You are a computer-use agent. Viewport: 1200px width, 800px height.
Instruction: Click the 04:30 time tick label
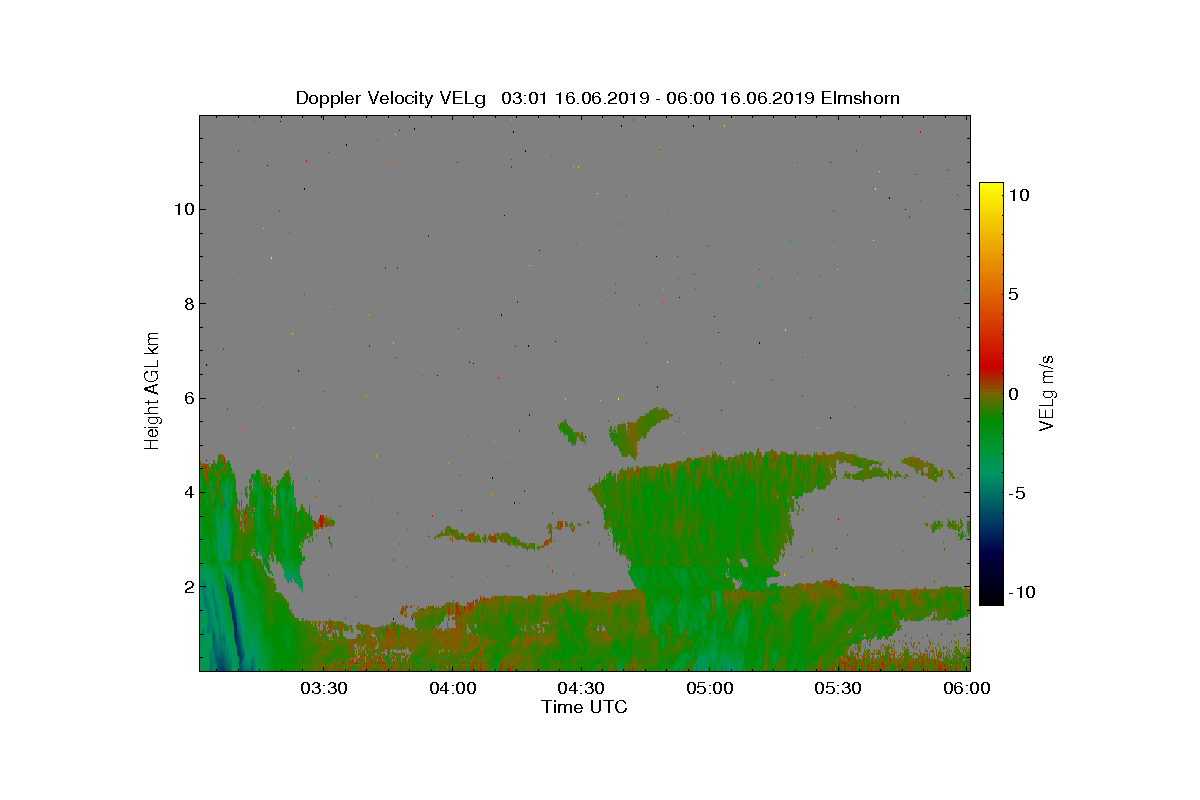[x=581, y=688]
